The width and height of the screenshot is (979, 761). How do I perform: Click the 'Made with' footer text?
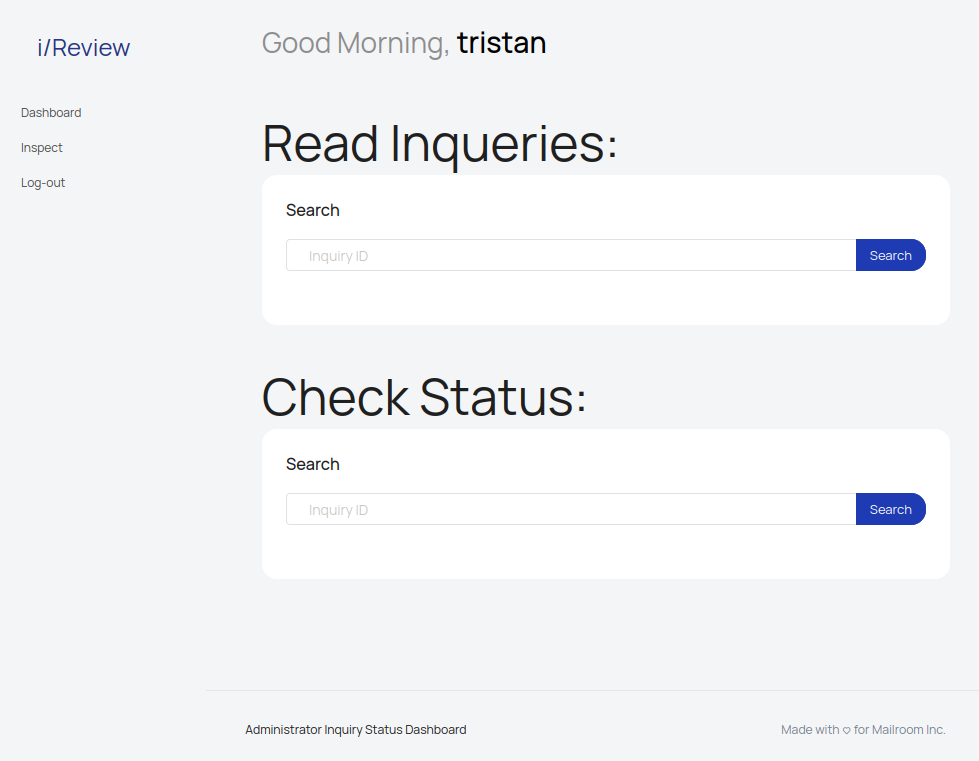click(810, 730)
